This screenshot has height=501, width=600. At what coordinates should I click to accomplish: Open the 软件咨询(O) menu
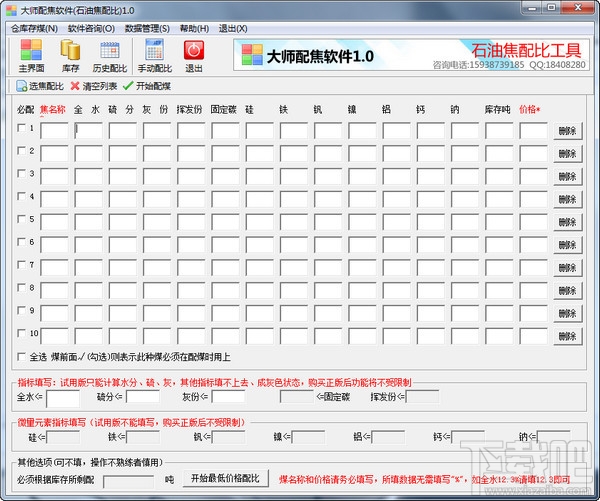91,29
